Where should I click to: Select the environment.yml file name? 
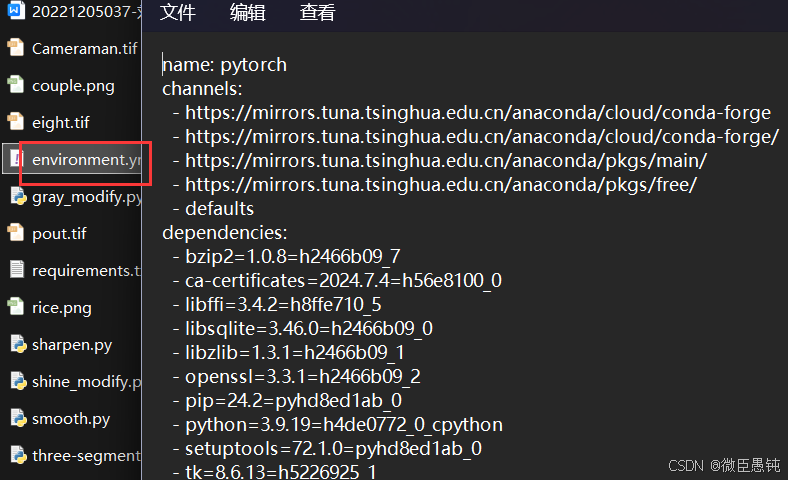(86, 159)
